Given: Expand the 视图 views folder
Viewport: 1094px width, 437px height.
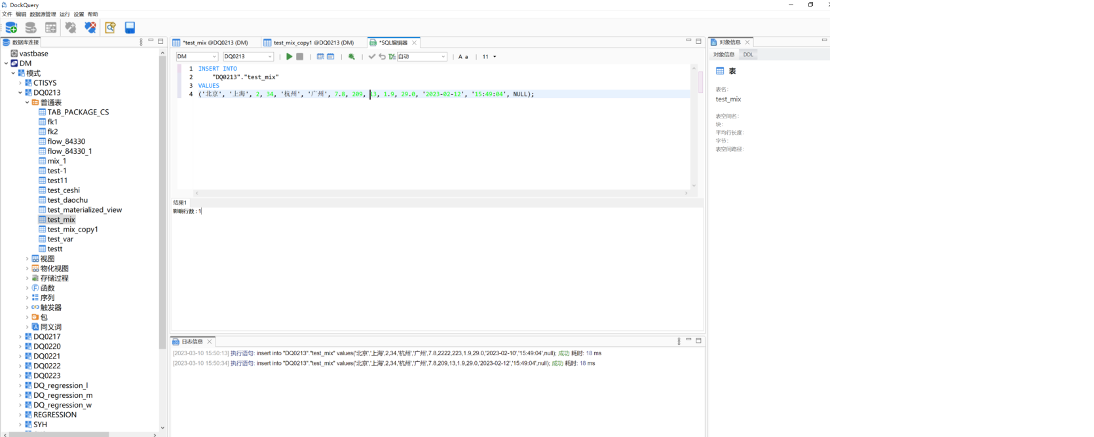Looking at the screenshot, I should (x=27, y=258).
